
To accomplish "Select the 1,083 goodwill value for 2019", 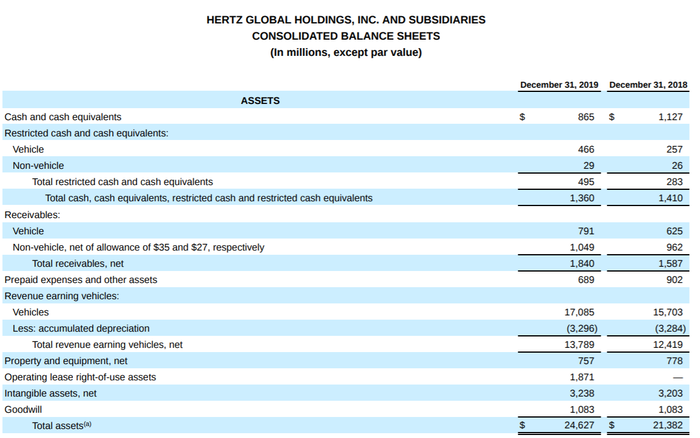I will click(x=582, y=410).
